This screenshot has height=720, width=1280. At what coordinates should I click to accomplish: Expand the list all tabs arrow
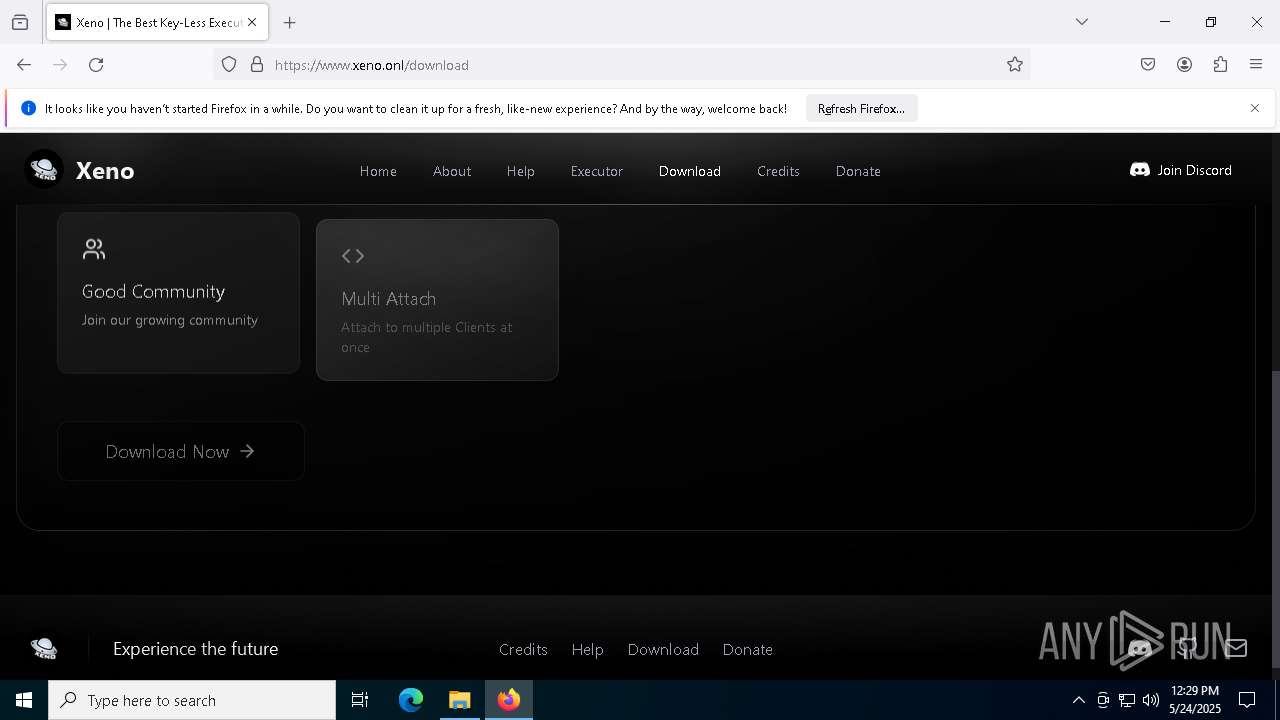(x=1081, y=22)
